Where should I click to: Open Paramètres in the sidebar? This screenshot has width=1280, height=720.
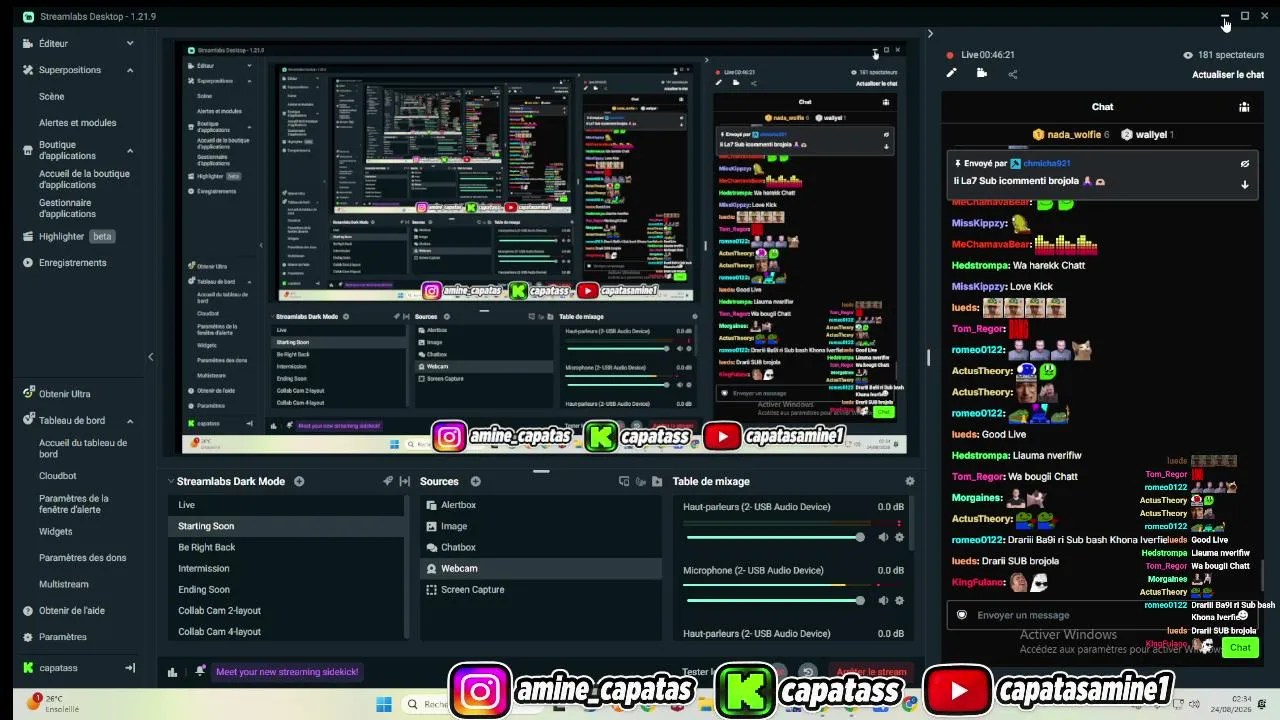click(62, 637)
